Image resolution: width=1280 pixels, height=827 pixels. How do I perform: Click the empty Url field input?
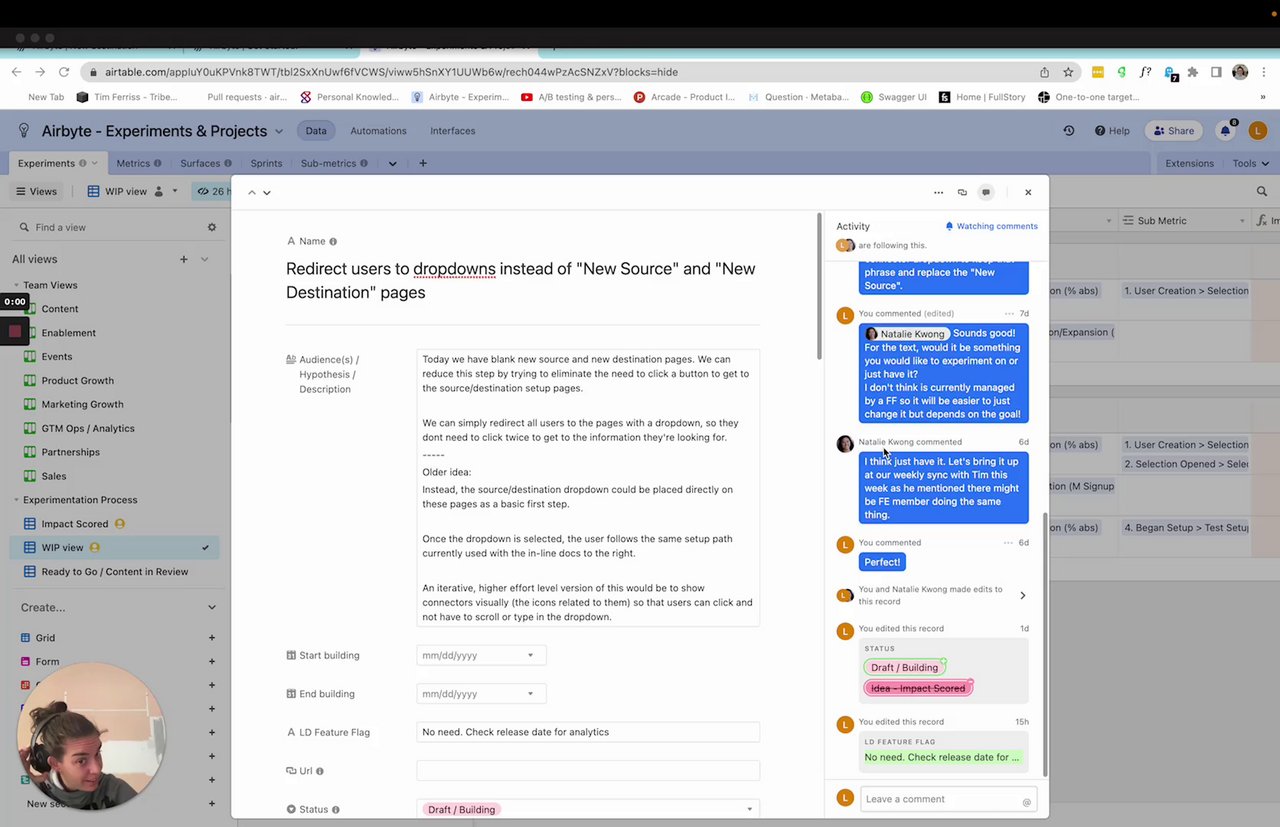(x=588, y=771)
